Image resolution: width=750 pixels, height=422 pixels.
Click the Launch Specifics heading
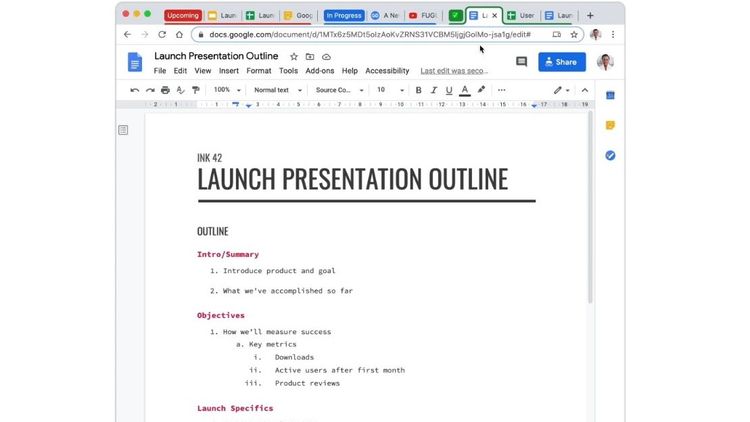235,408
